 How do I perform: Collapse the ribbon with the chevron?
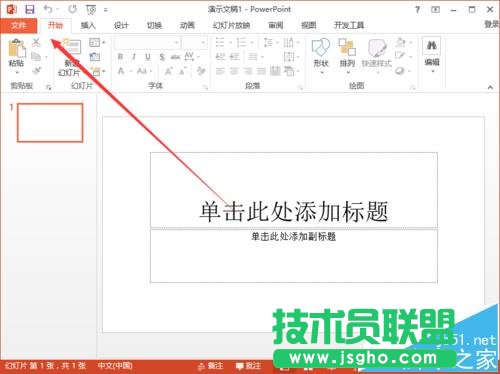pyautogui.click(x=490, y=87)
